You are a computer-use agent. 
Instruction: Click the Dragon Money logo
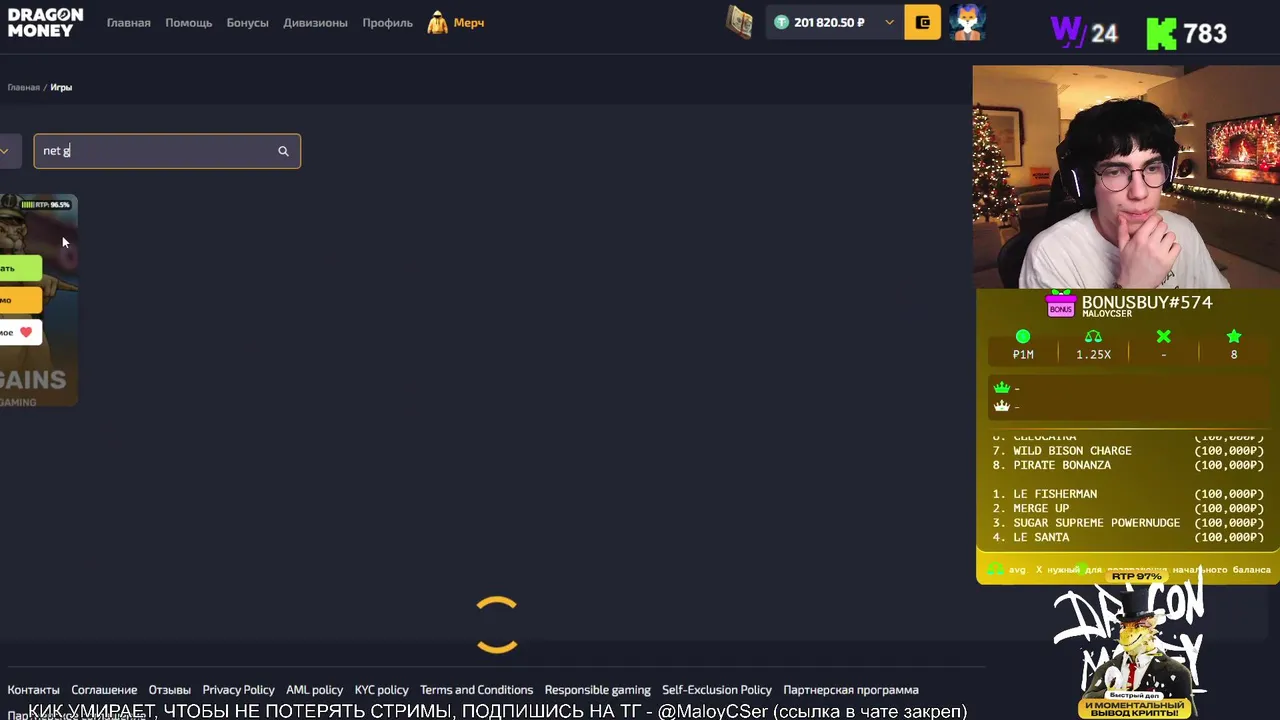[45, 22]
